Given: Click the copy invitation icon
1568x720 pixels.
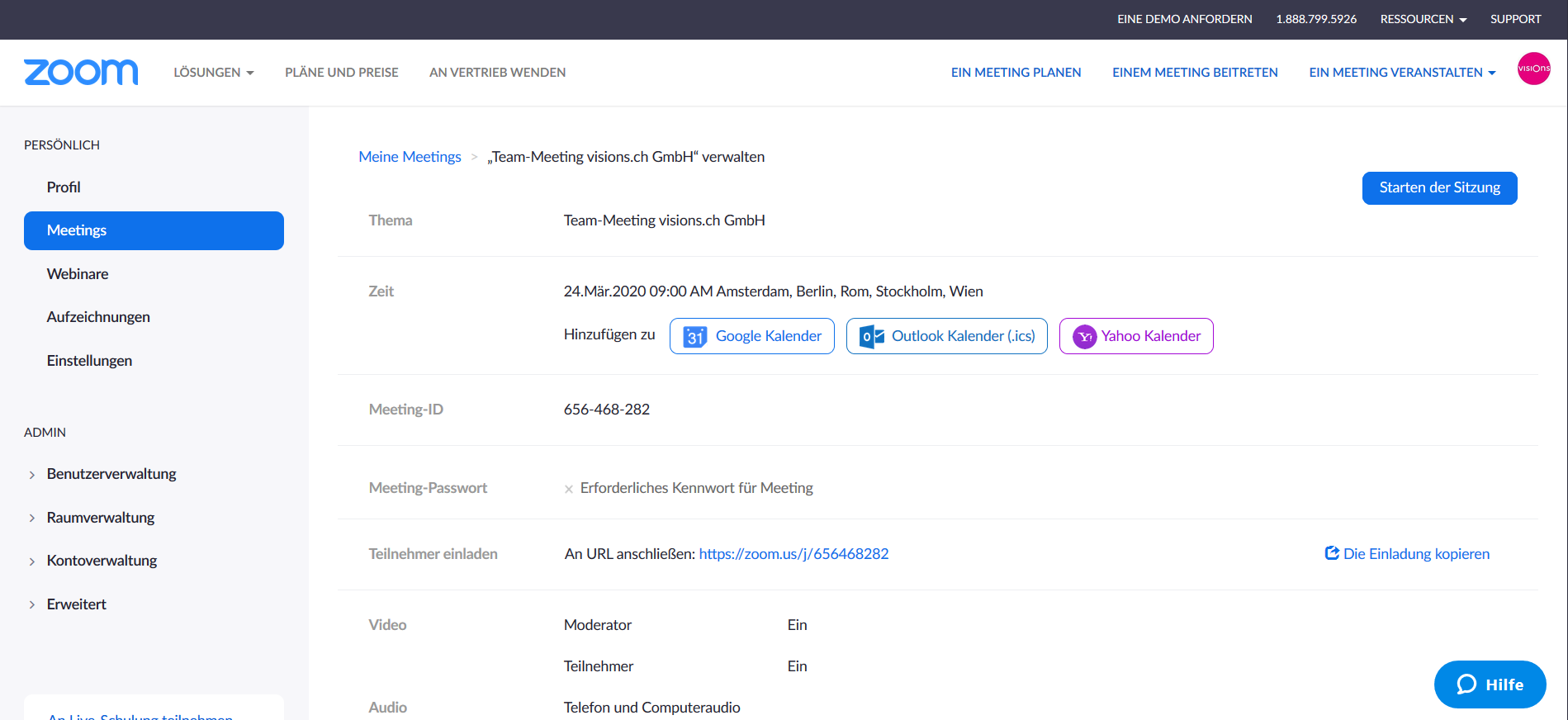Looking at the screenshot, I should 1331,553.
